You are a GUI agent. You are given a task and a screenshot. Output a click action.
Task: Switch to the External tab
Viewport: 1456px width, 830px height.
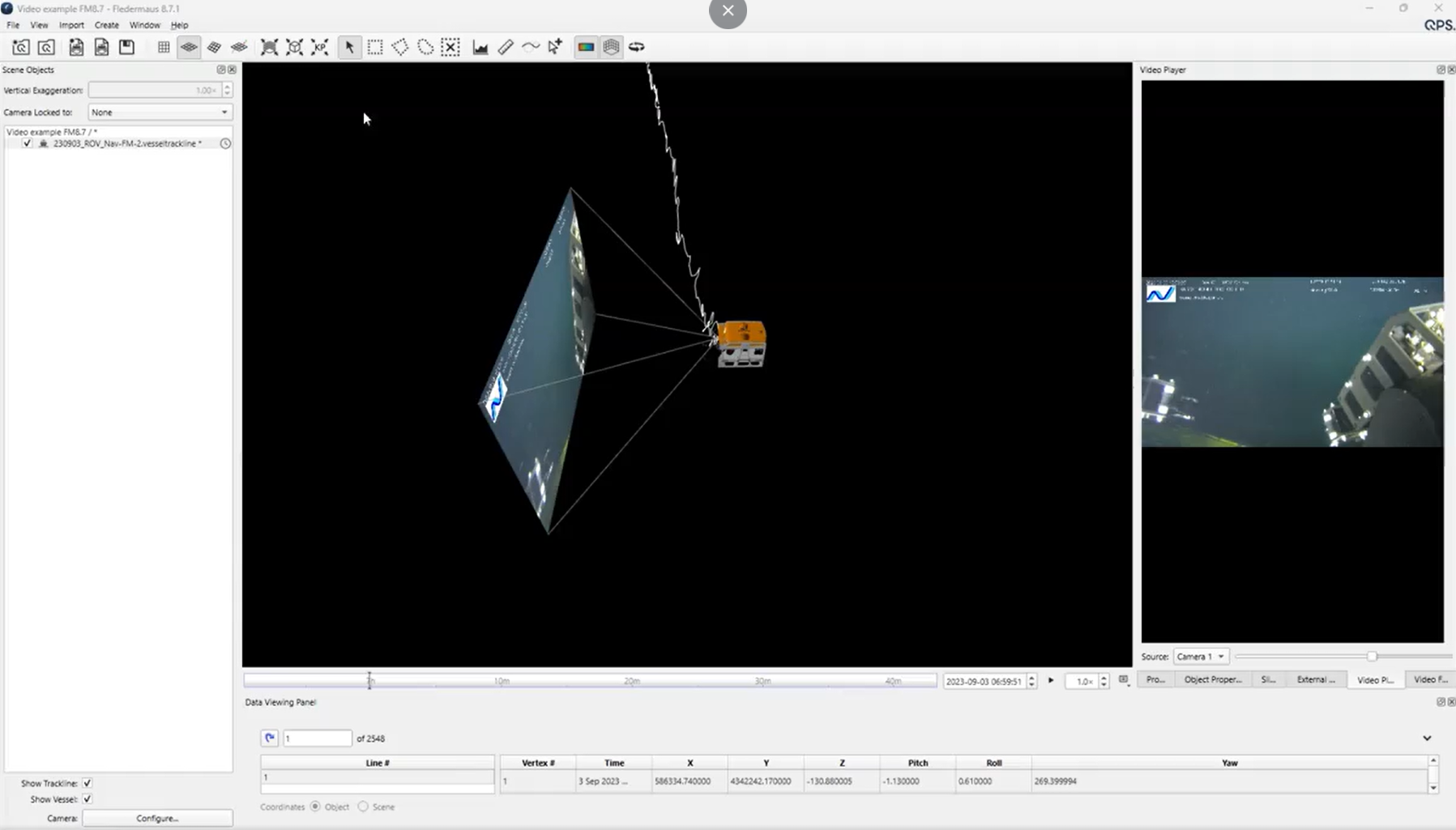coord(1316,679)
